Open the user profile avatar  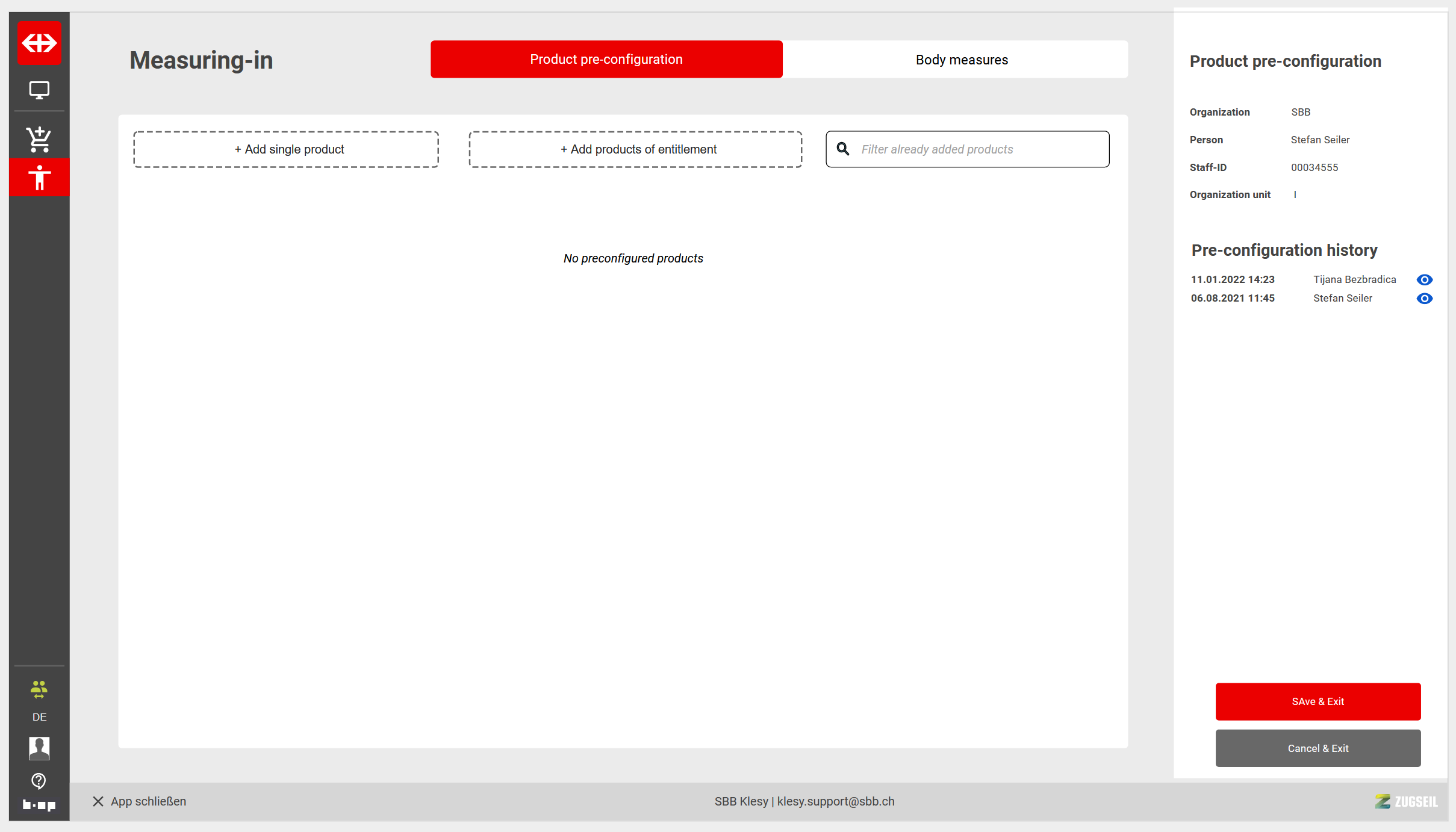[39, 748]
